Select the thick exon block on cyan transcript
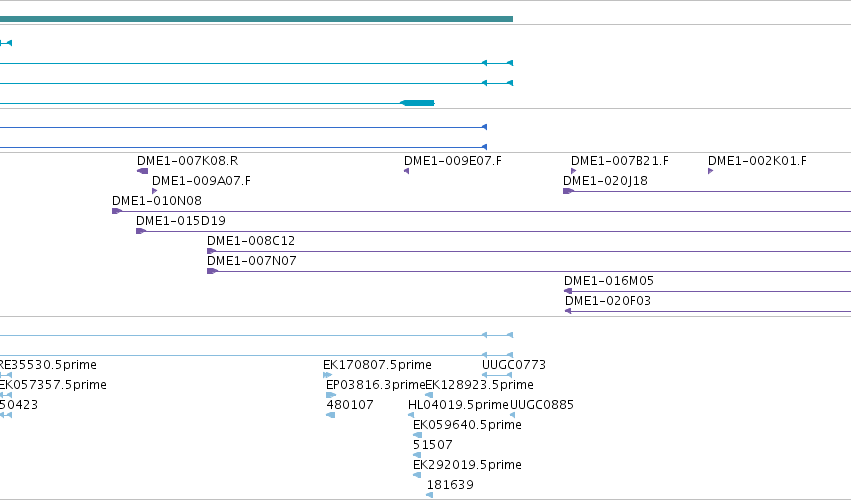The height and width of the screenshot is (500, 851). point(417,103)
